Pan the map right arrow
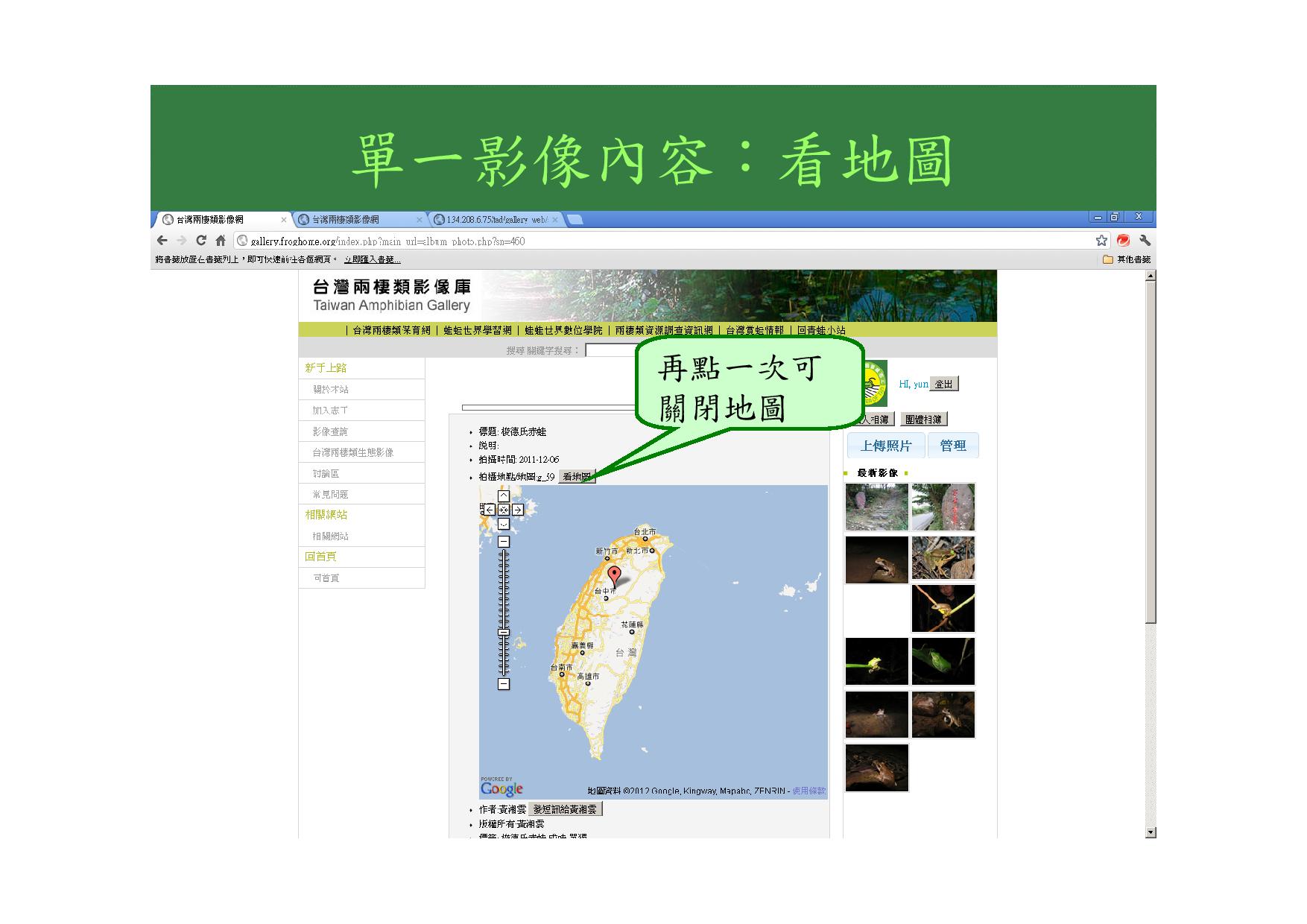1307x924 pixels. [x=518, y=510]
